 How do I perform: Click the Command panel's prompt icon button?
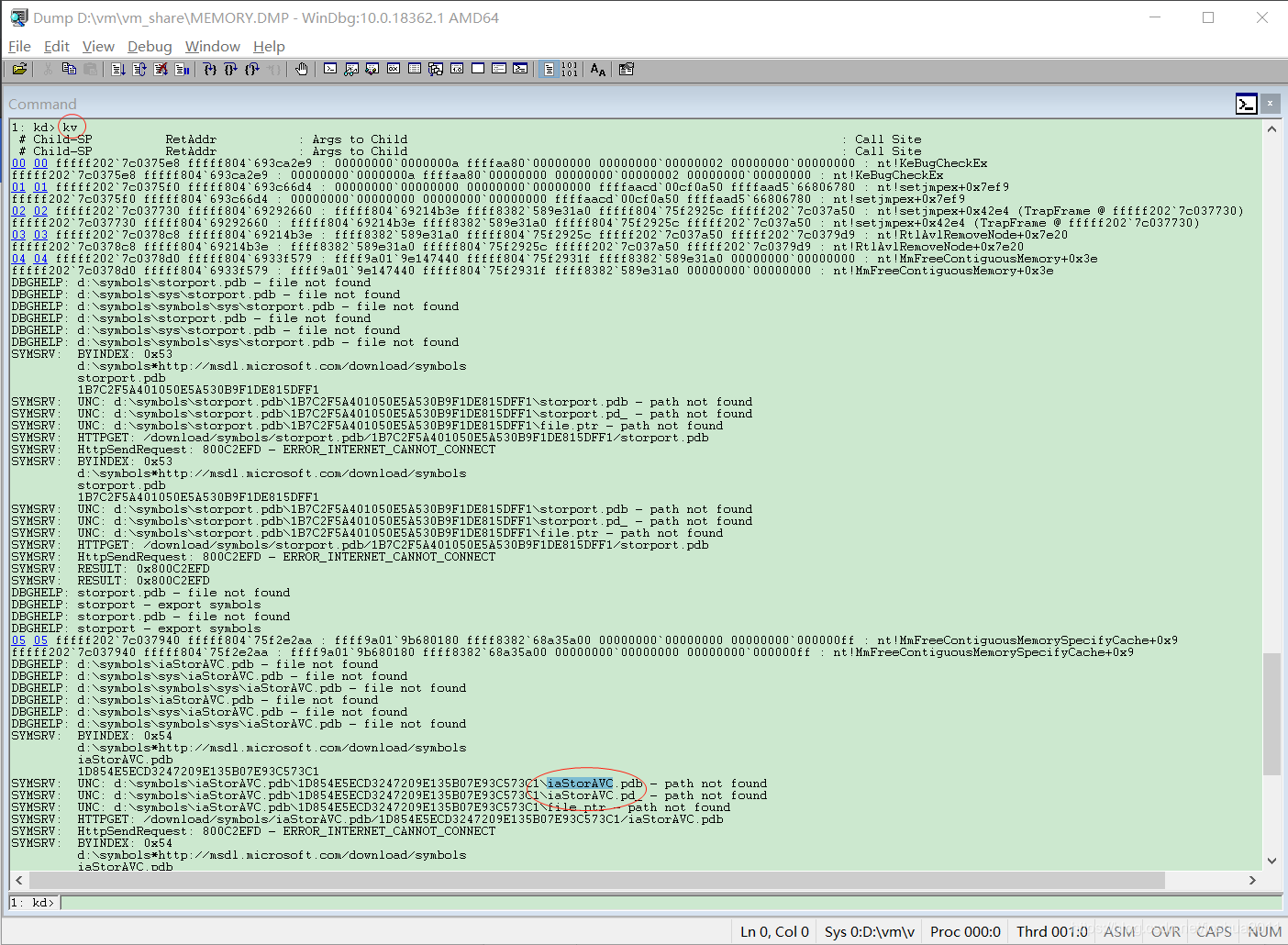1246,104
